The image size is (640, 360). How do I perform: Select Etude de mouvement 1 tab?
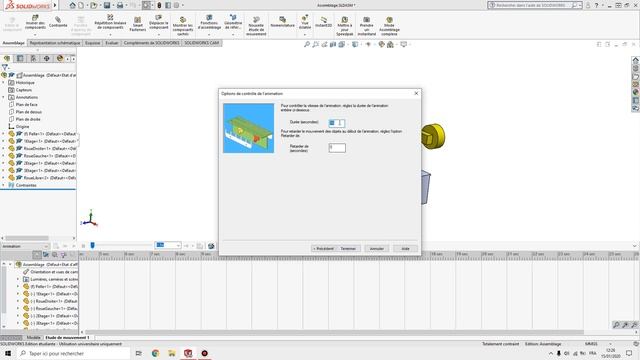coord(67,338)
